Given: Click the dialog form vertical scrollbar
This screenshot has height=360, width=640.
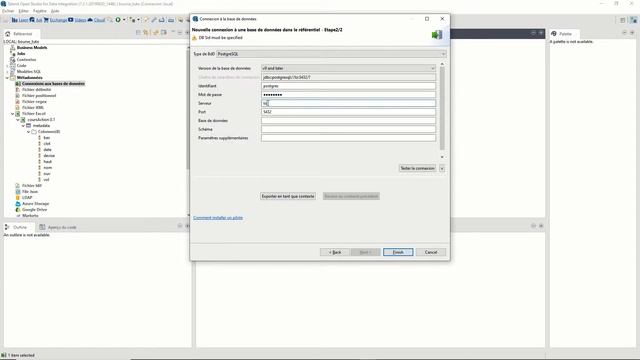Looking at the screenshot, I should [x=442, y=110].
